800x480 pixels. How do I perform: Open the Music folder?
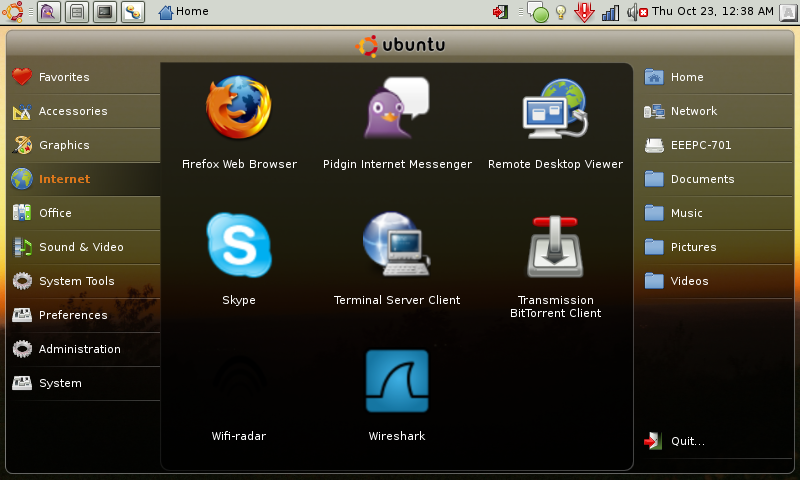[717, 213]
